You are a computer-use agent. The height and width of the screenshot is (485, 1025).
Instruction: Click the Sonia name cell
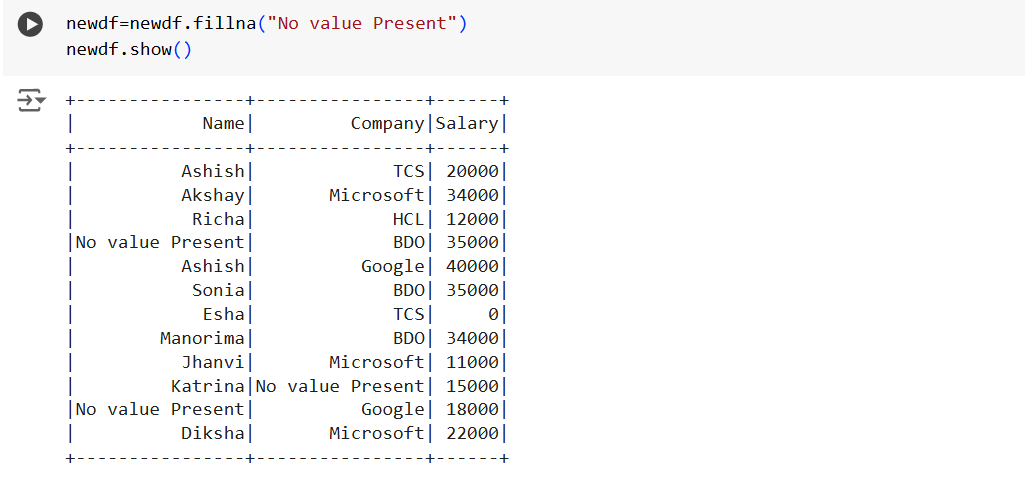coord(218,290)
